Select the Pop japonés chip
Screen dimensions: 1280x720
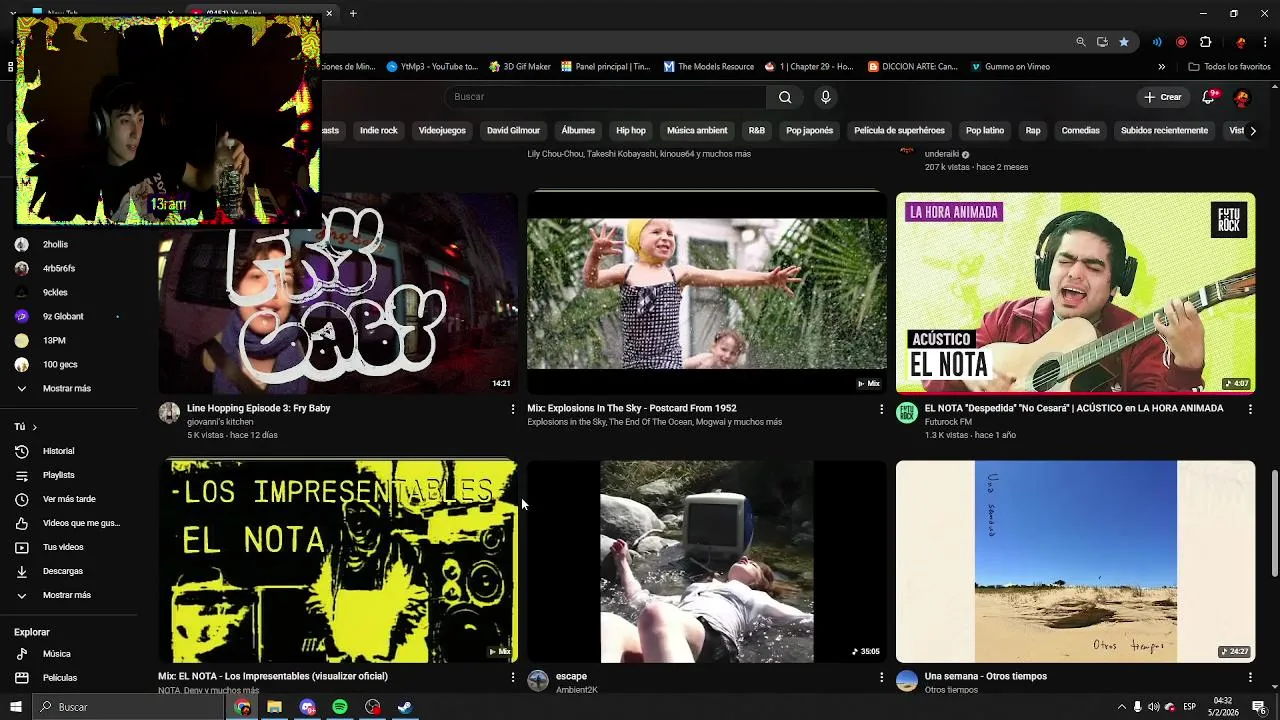click(x=809, y=131)
